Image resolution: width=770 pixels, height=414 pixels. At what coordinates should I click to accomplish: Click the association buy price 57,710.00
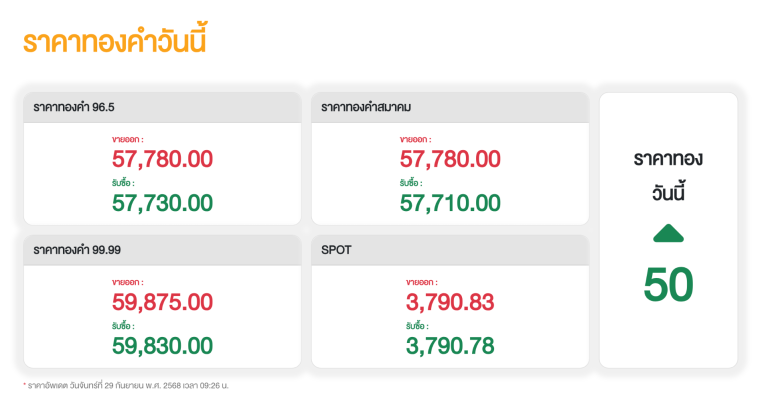(x=450, y=203)
